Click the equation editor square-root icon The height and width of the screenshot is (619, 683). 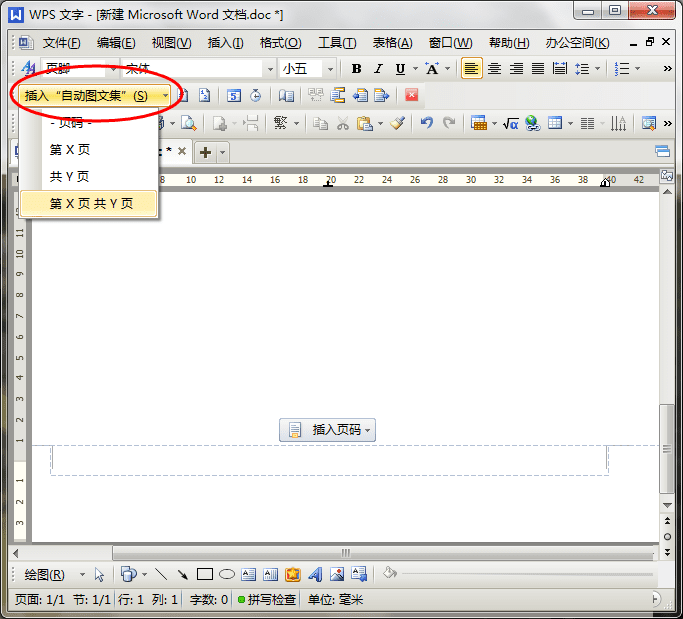511,124
